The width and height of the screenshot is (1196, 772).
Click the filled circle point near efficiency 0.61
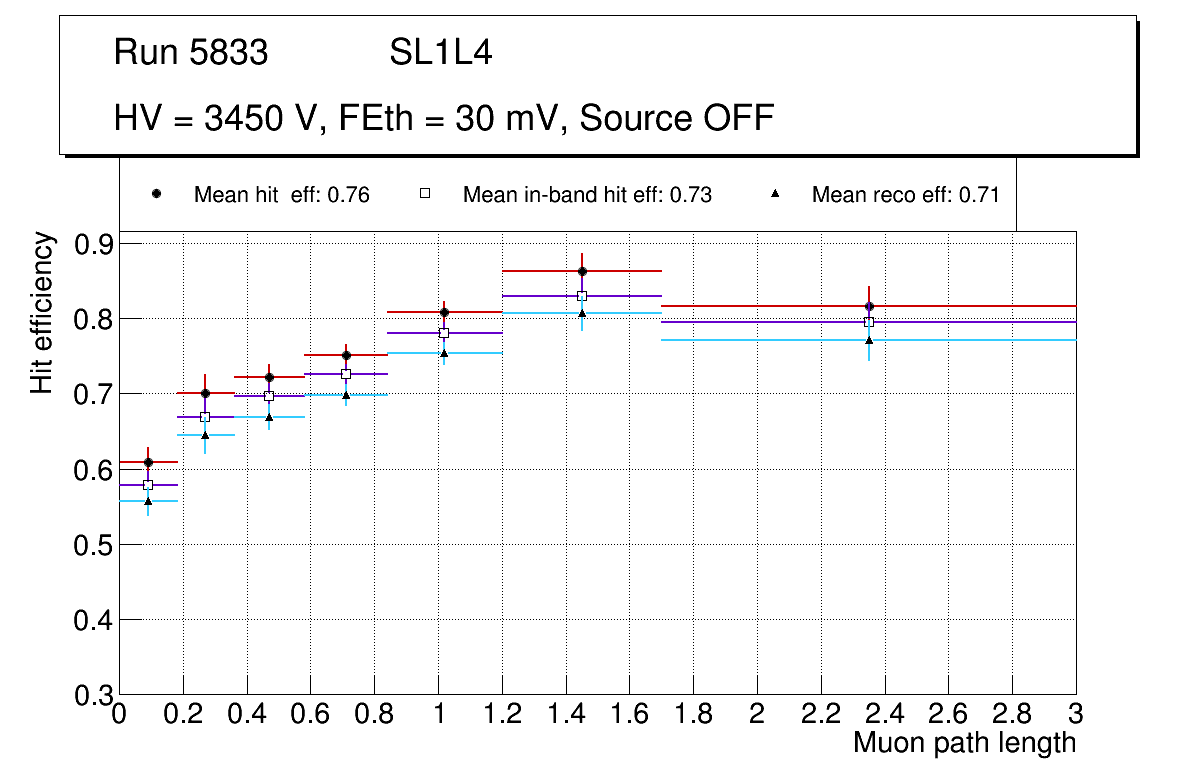click(148, 462)
